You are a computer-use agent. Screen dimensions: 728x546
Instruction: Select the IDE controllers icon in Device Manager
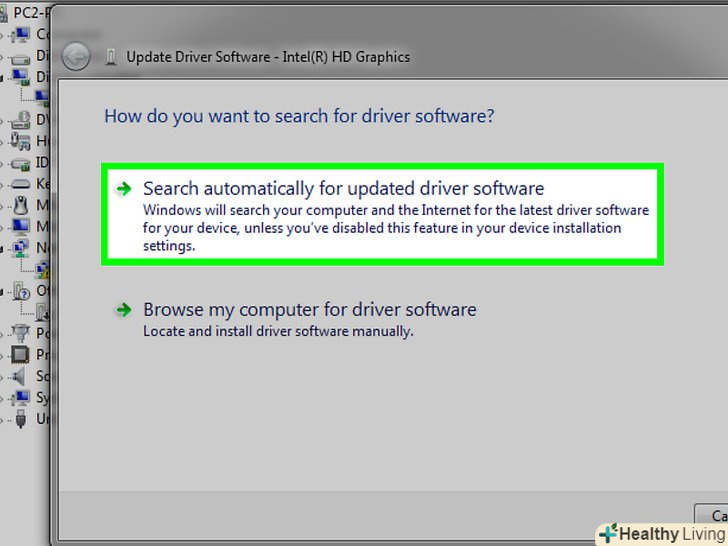[20, 163]
